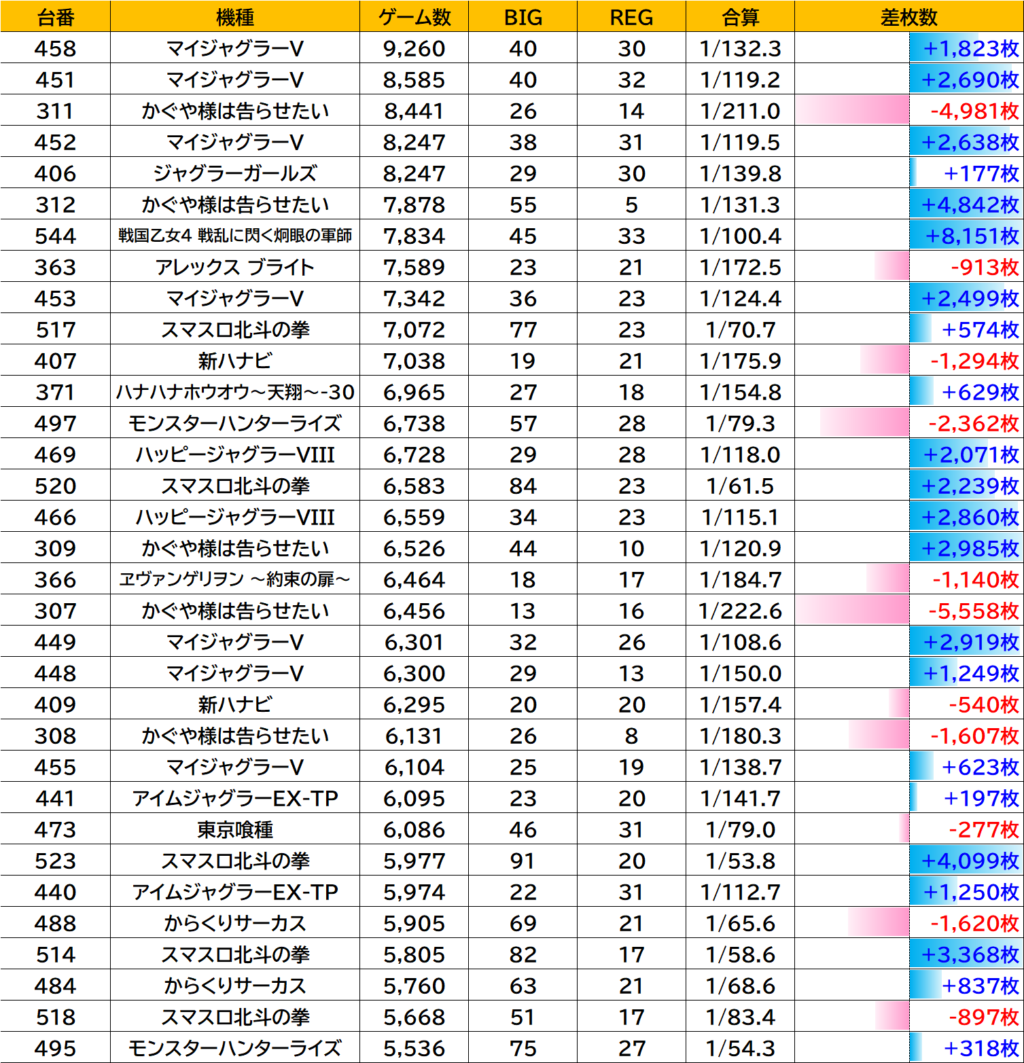Click the +4,099枚 difference value

pyautogui.click(x=970, y=859)
